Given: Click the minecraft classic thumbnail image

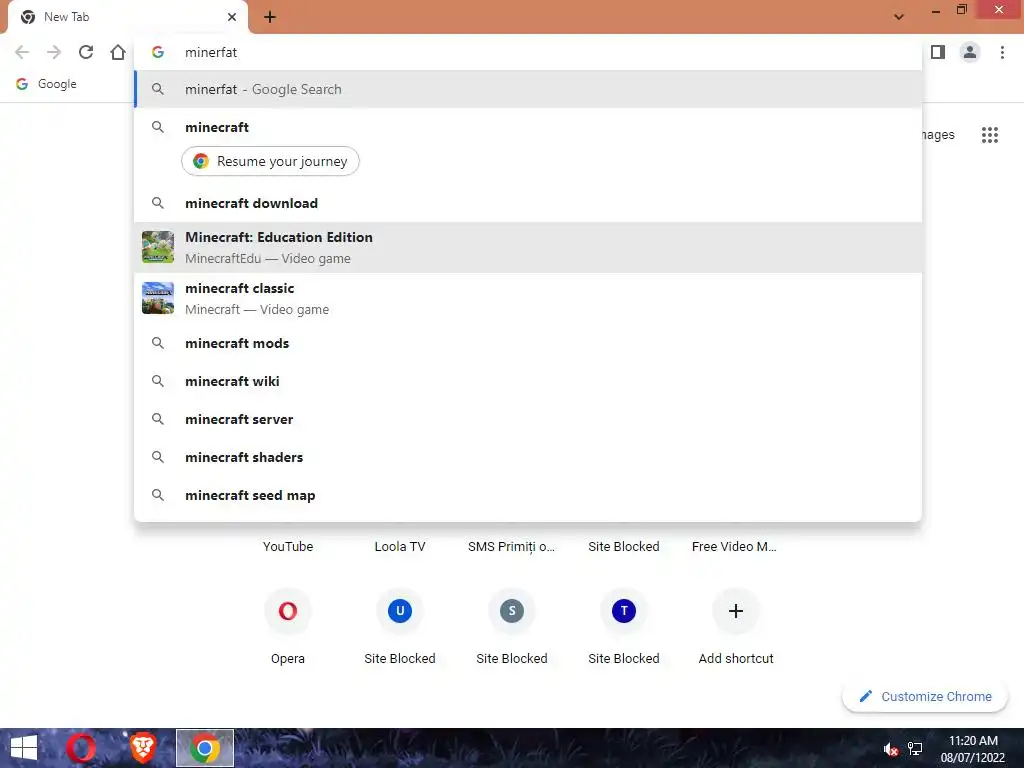Looking at the screenshot, I should pyautogui.click(x=158, y=298).
